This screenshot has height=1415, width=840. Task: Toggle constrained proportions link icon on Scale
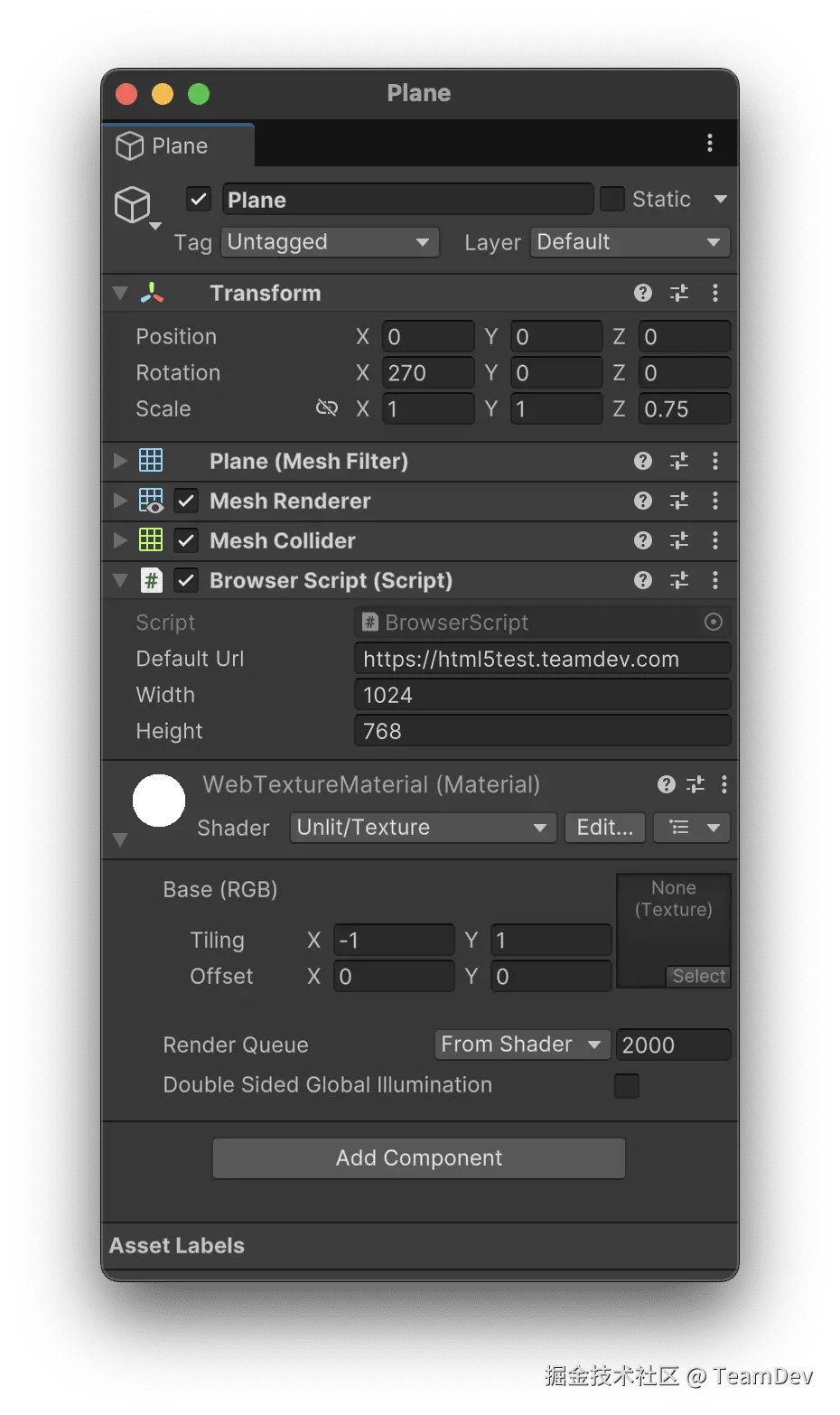click(326, 408)
